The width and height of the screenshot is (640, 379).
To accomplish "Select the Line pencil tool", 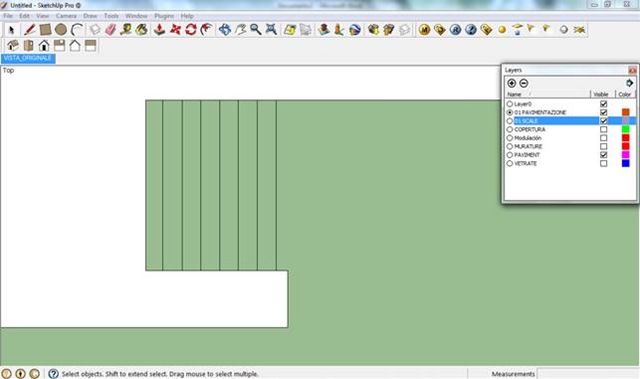I will pyautogui.click(x=29, y=29).
